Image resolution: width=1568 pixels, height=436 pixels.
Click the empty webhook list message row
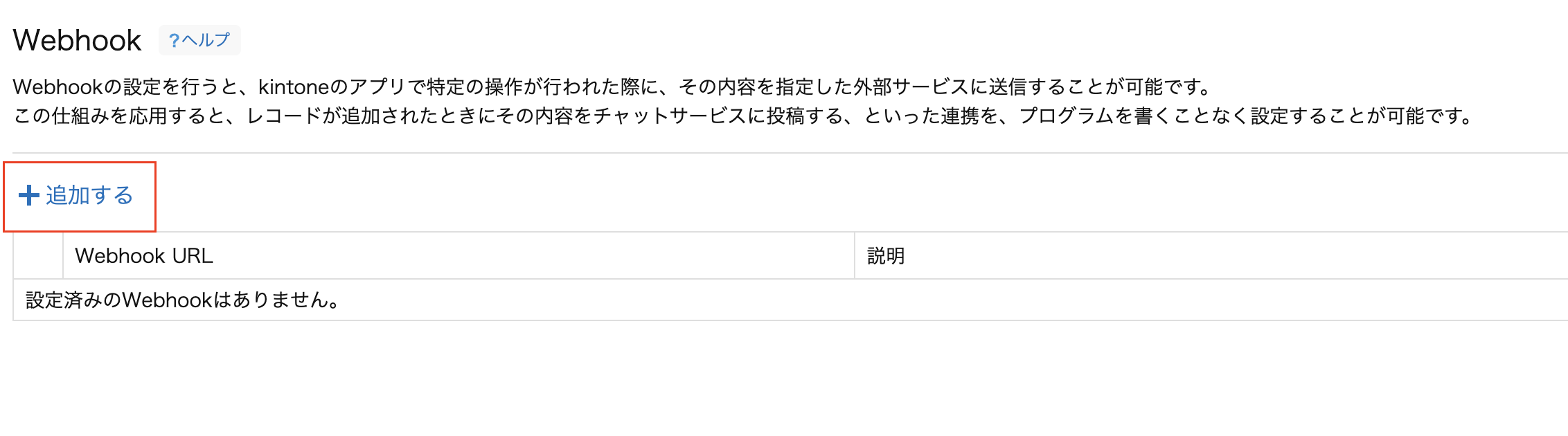(x=181, y=300)
